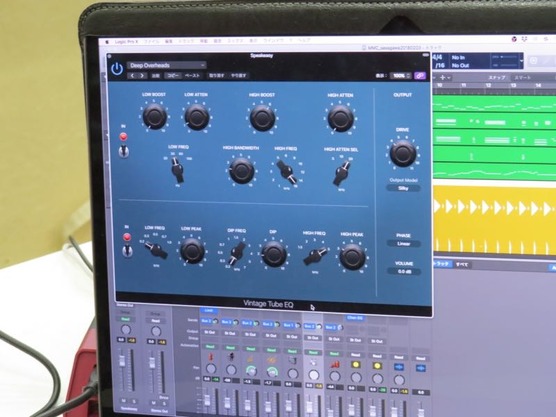
Task: Click the ペースト button
Action: [x=193, y=76]
